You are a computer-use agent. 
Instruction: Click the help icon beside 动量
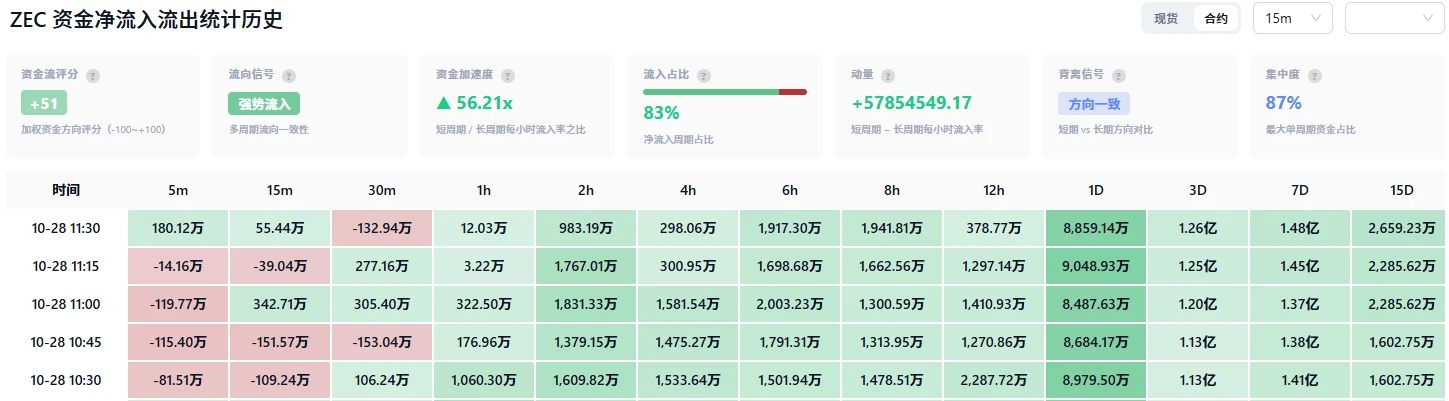click(888, 75)
